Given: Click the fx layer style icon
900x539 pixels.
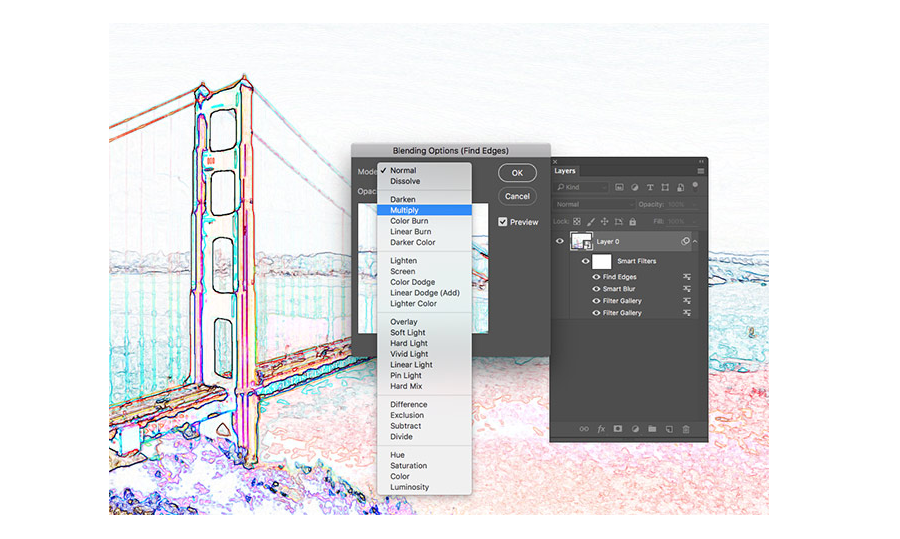Looking at the screenshot, I should pyautogui.click(x=601, y=429).
